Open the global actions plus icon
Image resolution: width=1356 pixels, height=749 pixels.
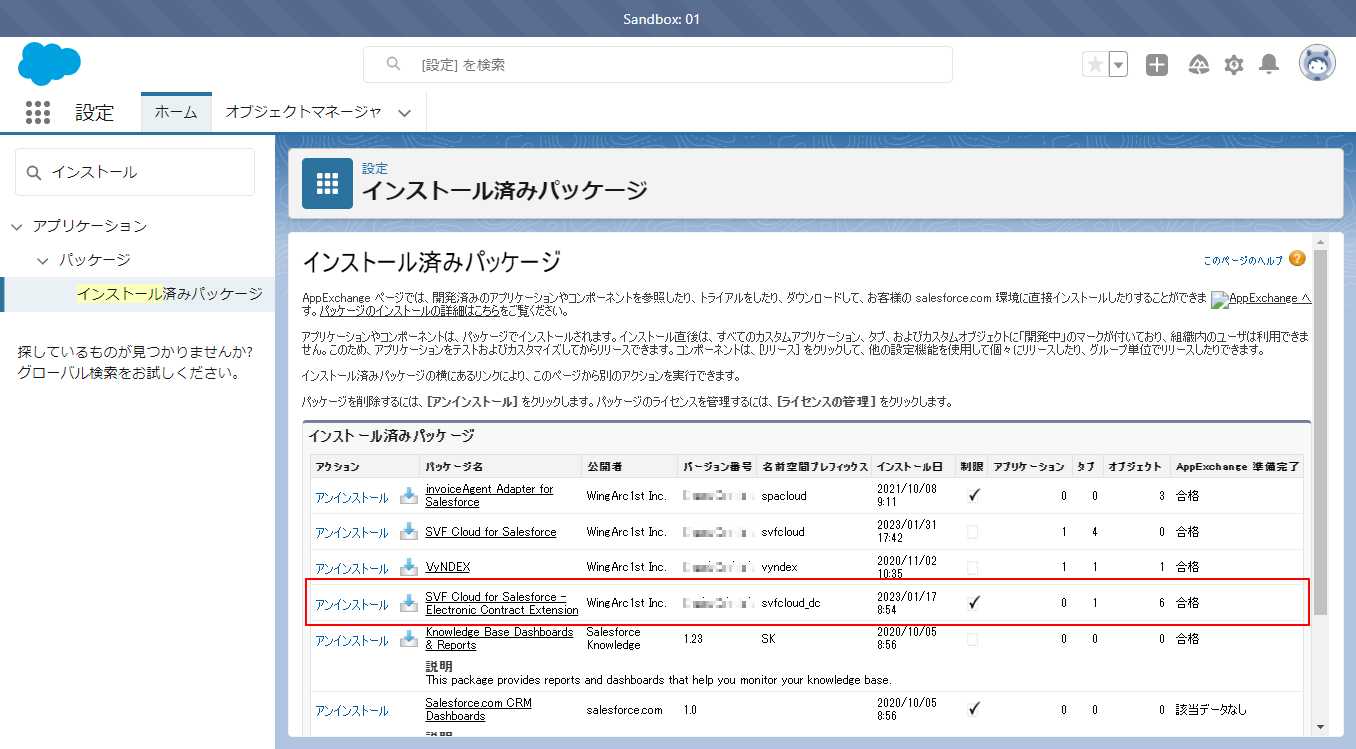1157,64
